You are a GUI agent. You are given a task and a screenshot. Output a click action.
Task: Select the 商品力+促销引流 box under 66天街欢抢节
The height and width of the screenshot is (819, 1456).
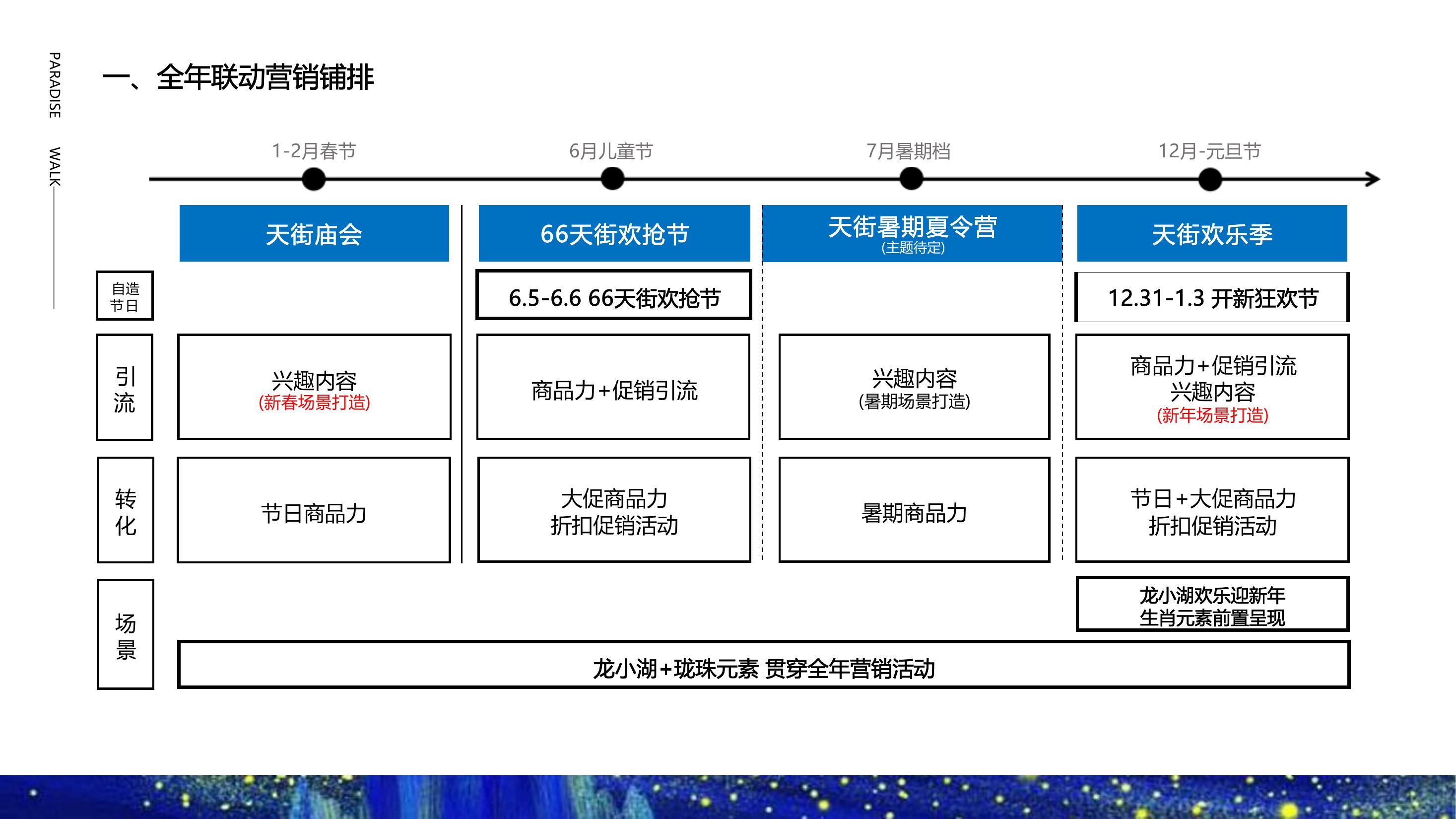coord(613,387)
